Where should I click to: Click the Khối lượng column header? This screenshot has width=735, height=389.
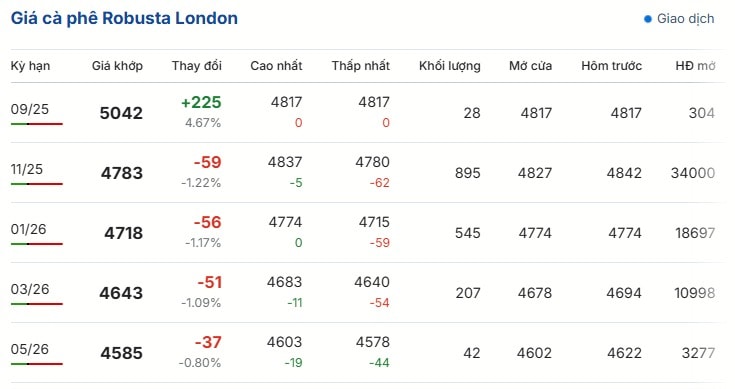[x=450, y=66]
